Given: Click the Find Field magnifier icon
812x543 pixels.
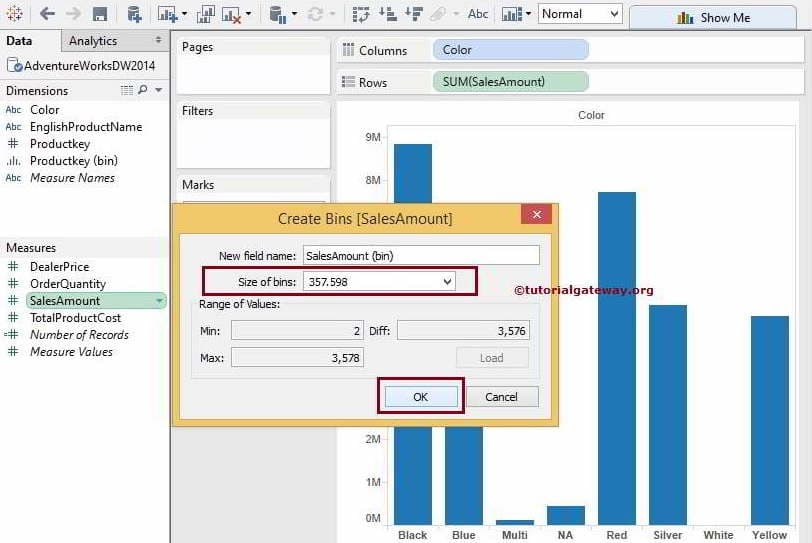Looking at the screenshot, I should coord(142,90).
